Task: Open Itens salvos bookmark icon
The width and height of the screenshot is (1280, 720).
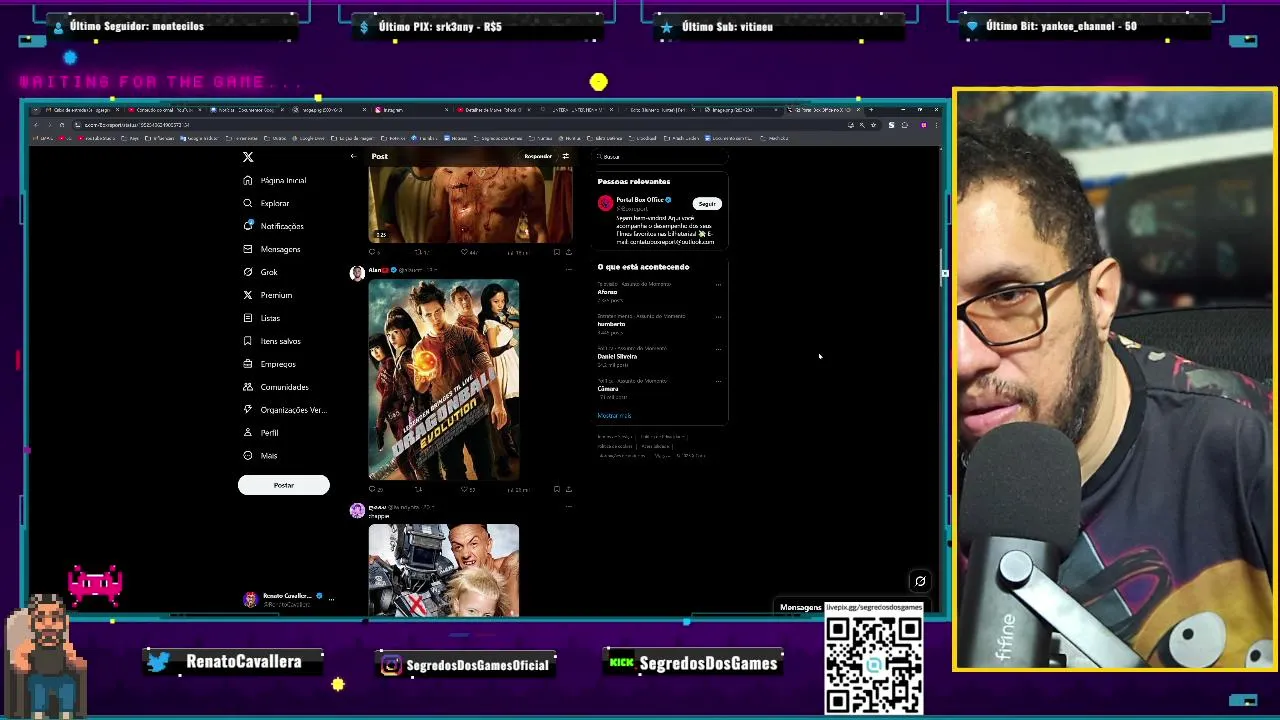Action: pos(248,341)
